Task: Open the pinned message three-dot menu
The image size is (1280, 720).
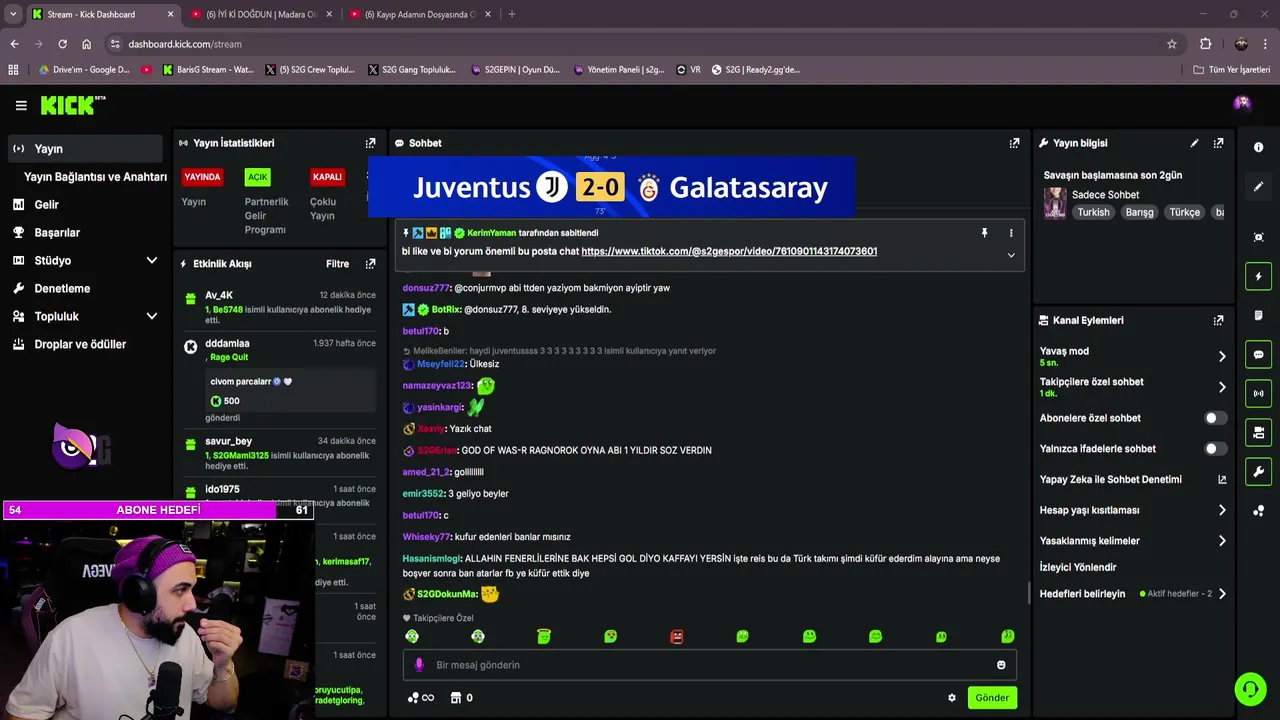Action: coord(1011,233)
